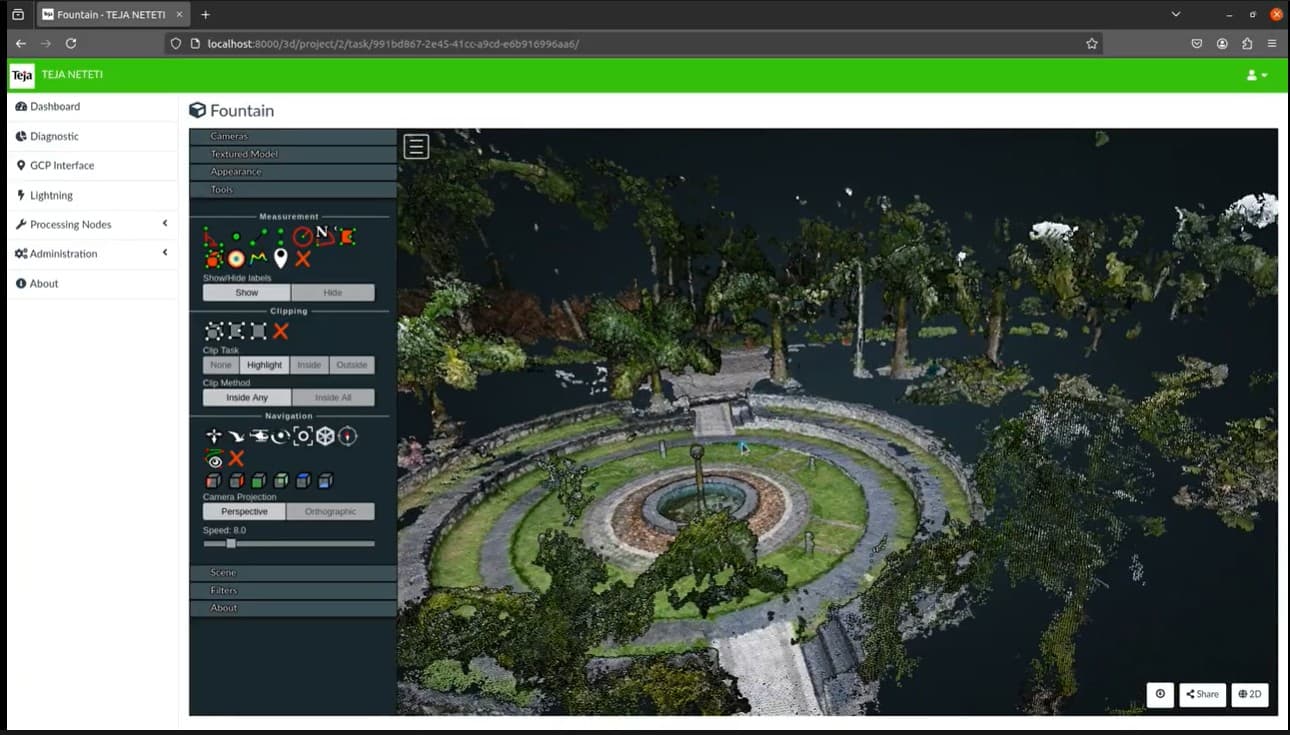
Task: Adjust the navigation Speed slider
Action: [232, 543]
